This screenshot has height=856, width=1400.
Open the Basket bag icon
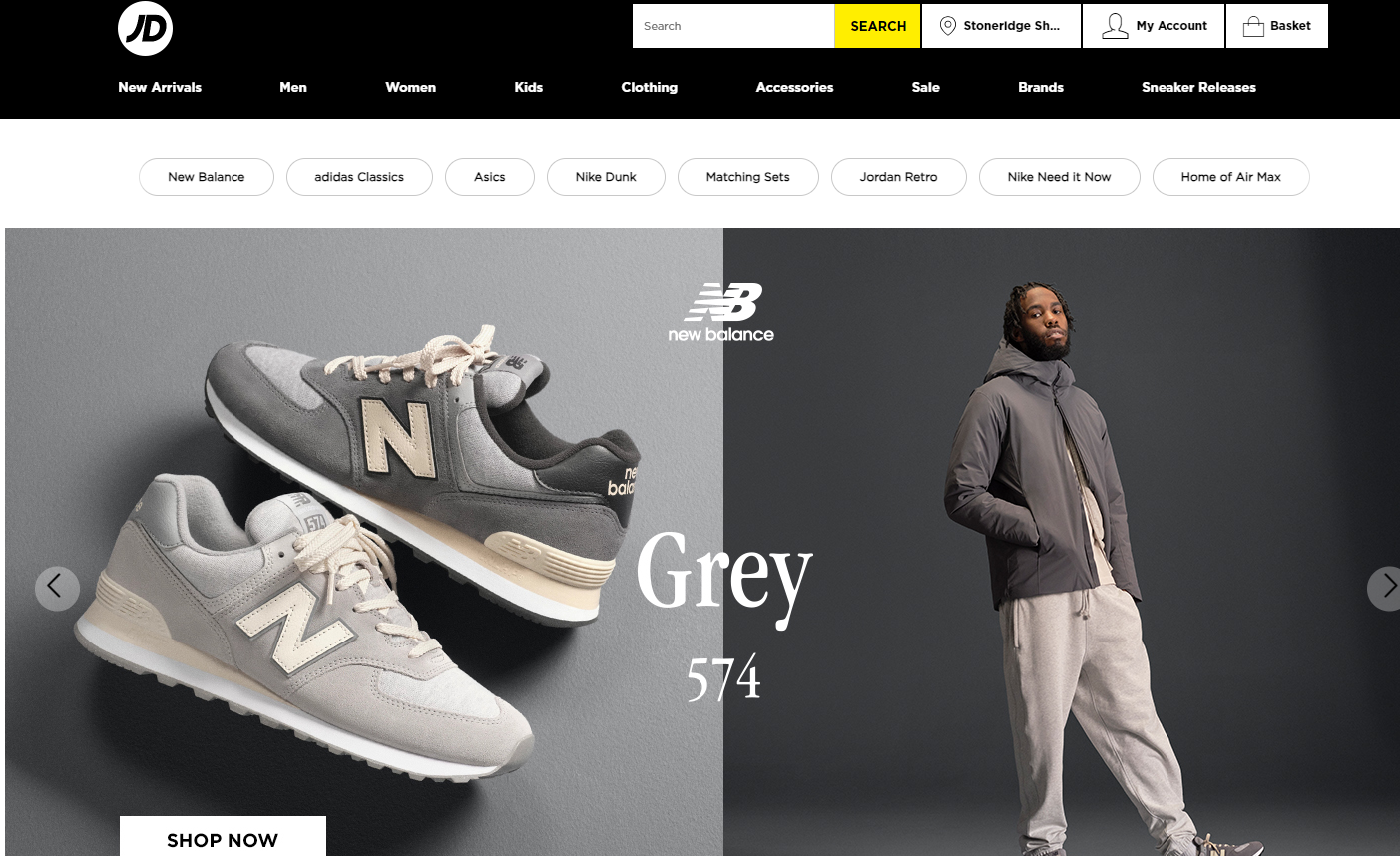pyautogui.click(x=1253, y=26)
